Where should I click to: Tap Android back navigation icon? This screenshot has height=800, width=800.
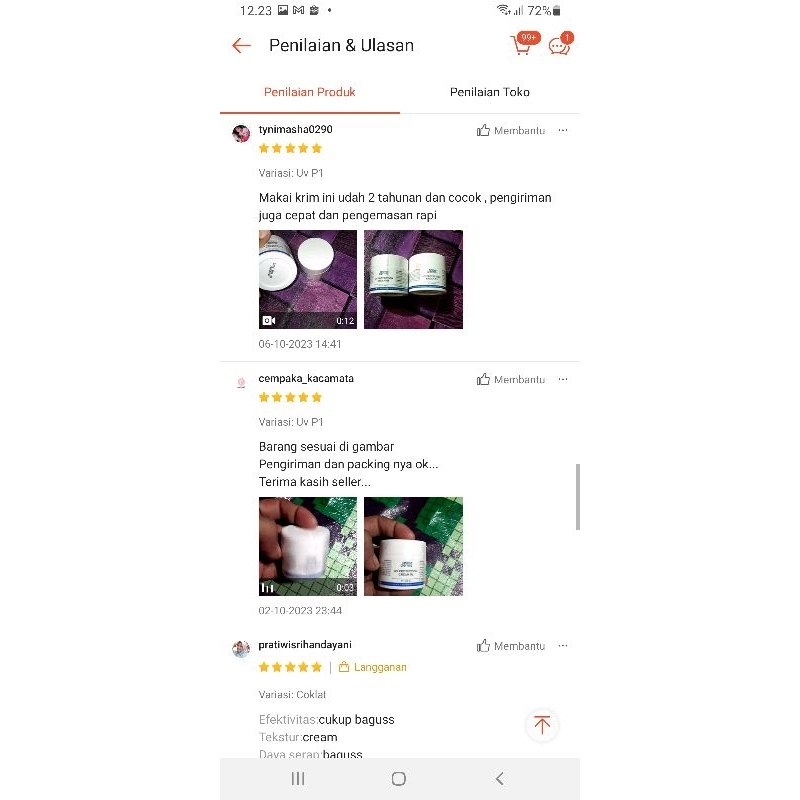coord(499,779)
